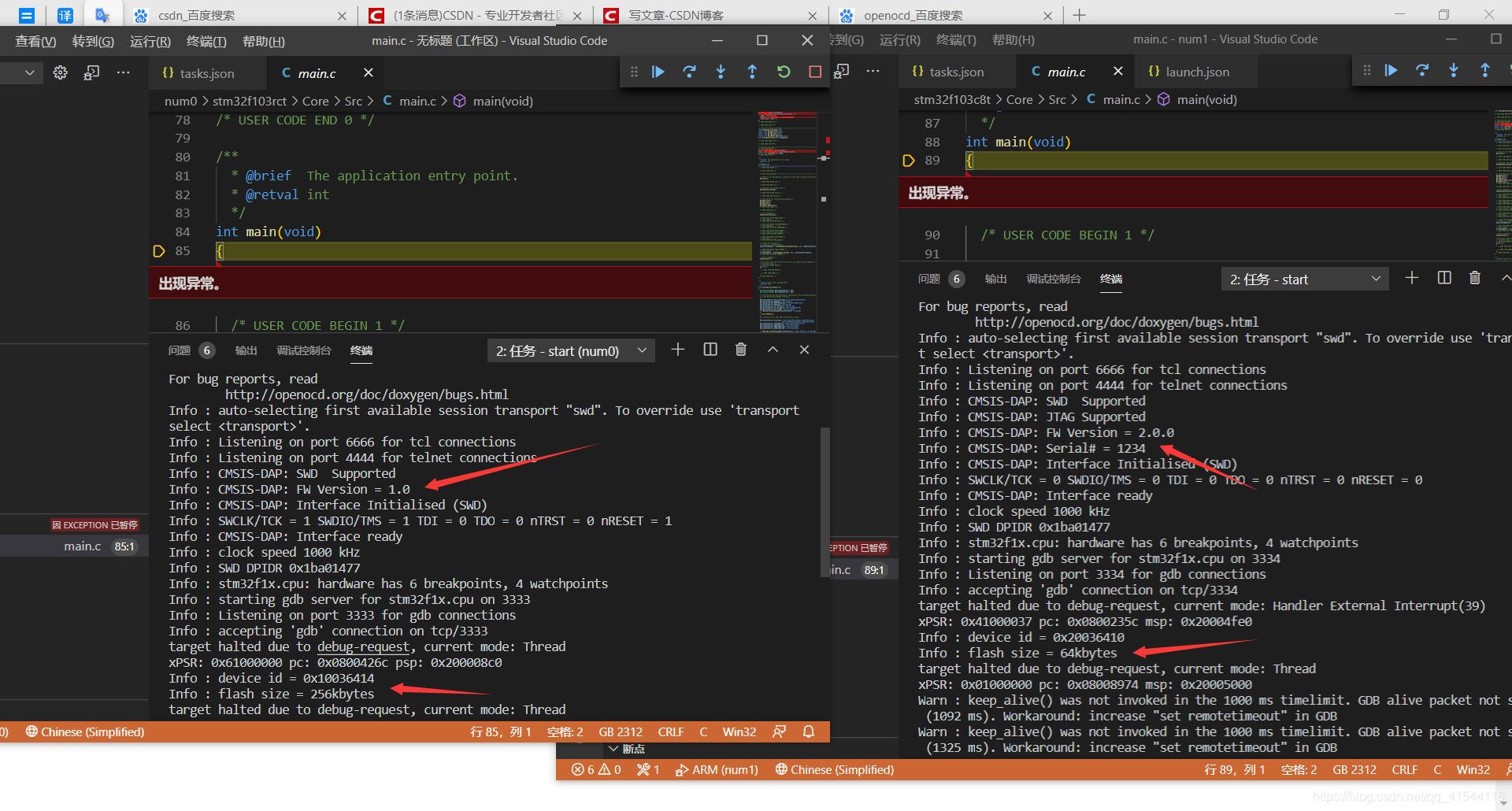
Task: Stop debugging with red square icon
Action: 814,72
